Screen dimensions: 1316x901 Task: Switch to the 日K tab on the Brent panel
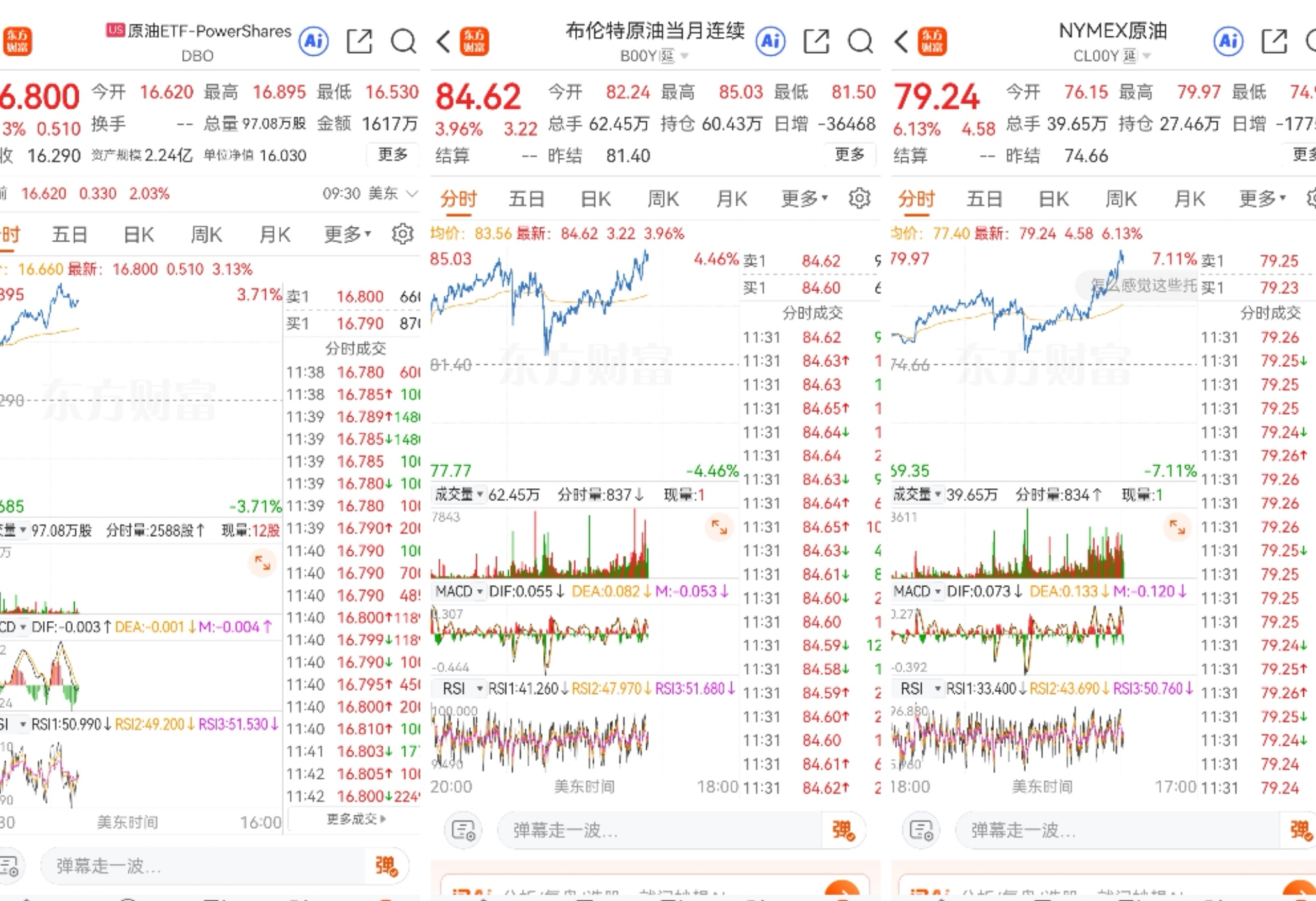click(596, 199)
